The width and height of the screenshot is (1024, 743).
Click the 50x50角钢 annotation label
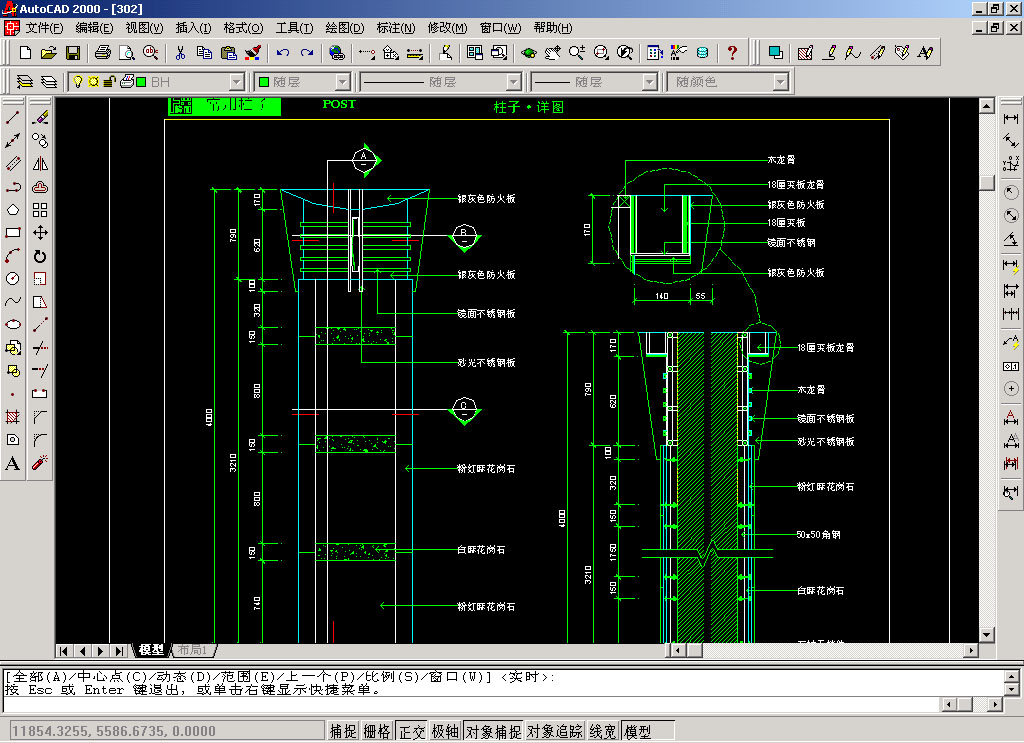pos(818,535)
